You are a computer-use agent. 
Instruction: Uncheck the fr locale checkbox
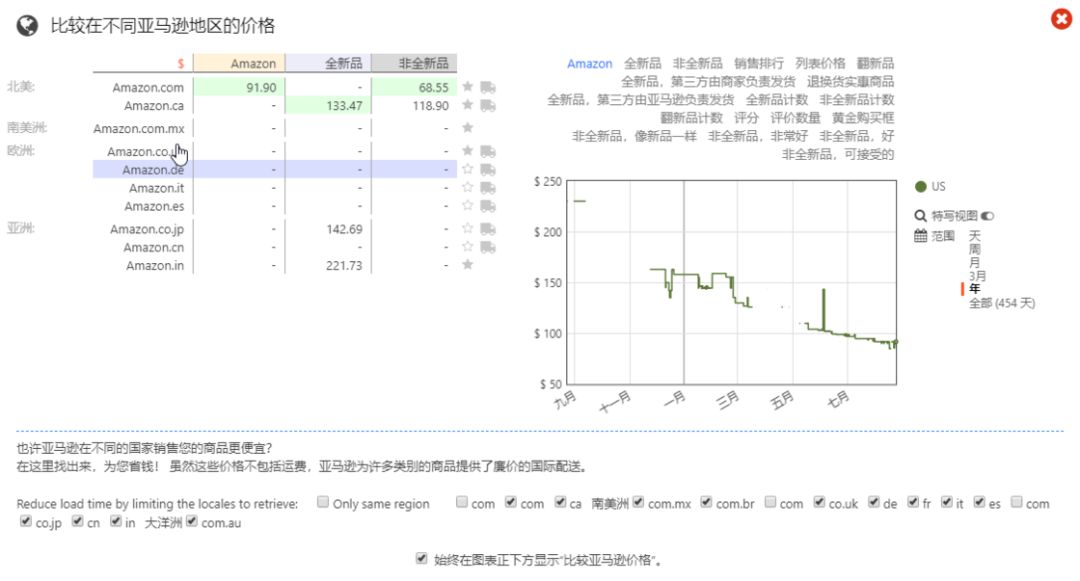tap(913, 502)
